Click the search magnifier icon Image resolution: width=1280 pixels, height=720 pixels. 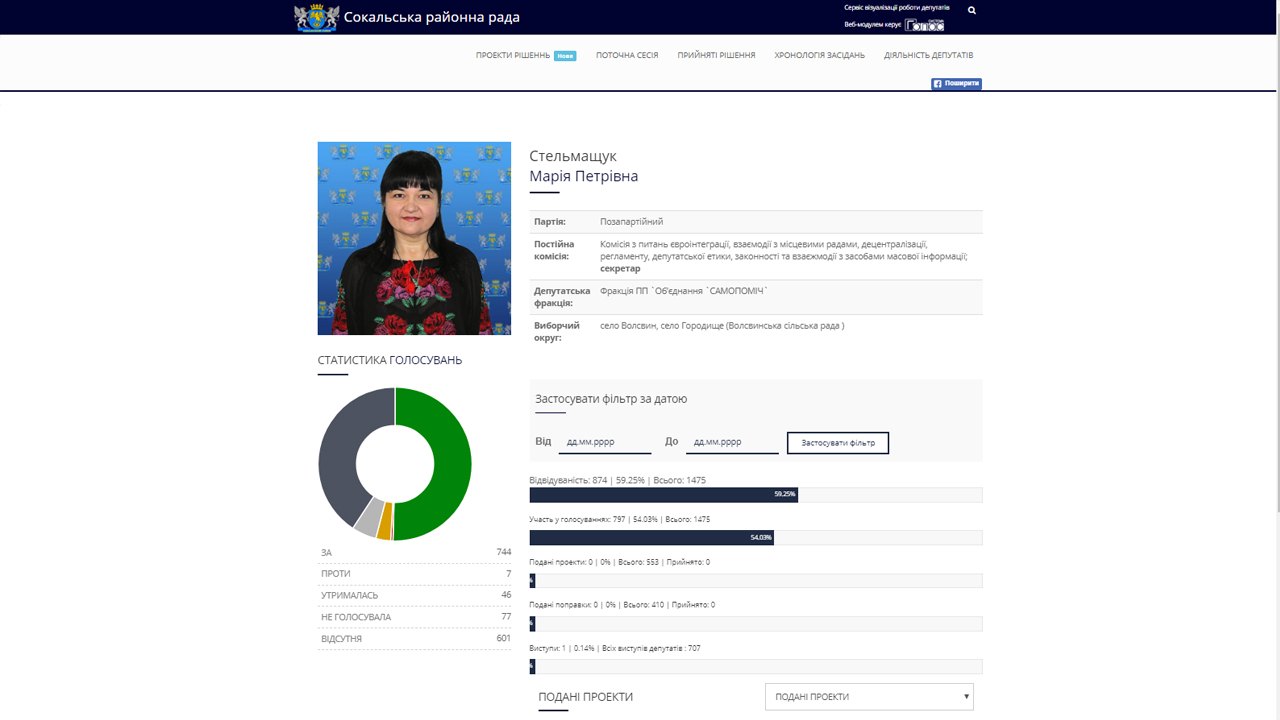(971, 10)
